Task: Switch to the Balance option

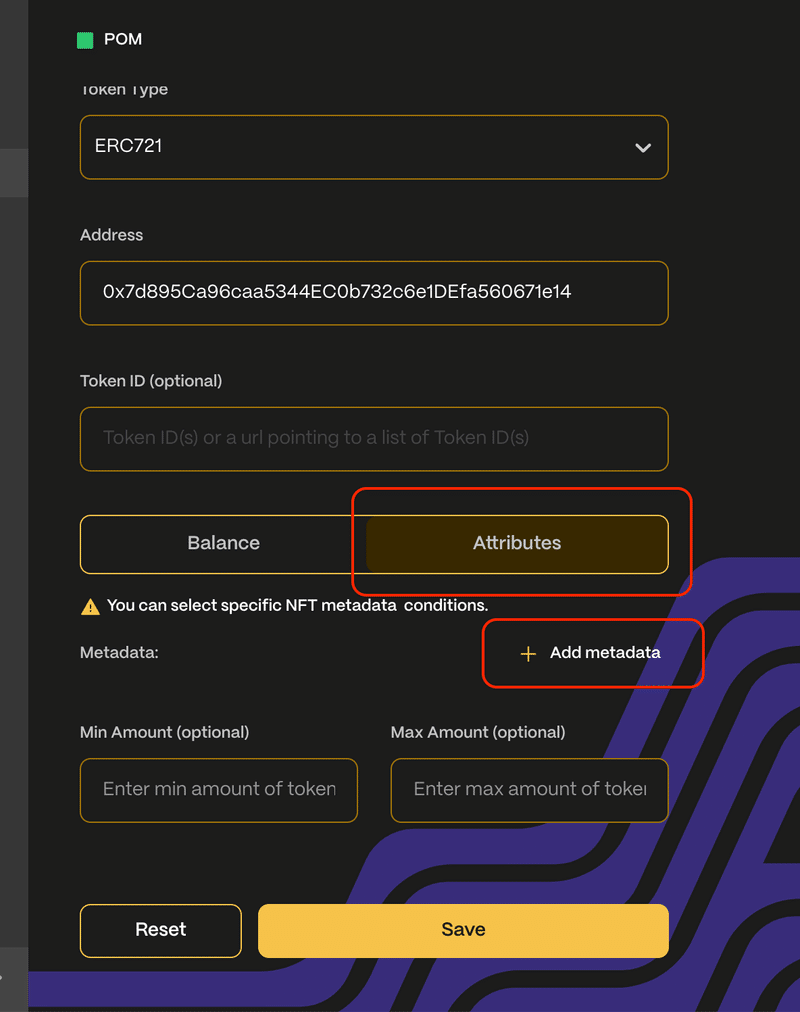Action: pyautogui.click(x=224, y=544)
